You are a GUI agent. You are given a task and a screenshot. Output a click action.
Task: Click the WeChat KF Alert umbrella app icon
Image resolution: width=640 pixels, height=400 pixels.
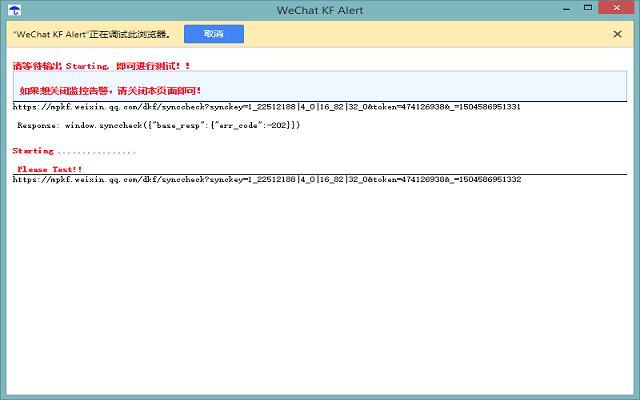(14, 10)
